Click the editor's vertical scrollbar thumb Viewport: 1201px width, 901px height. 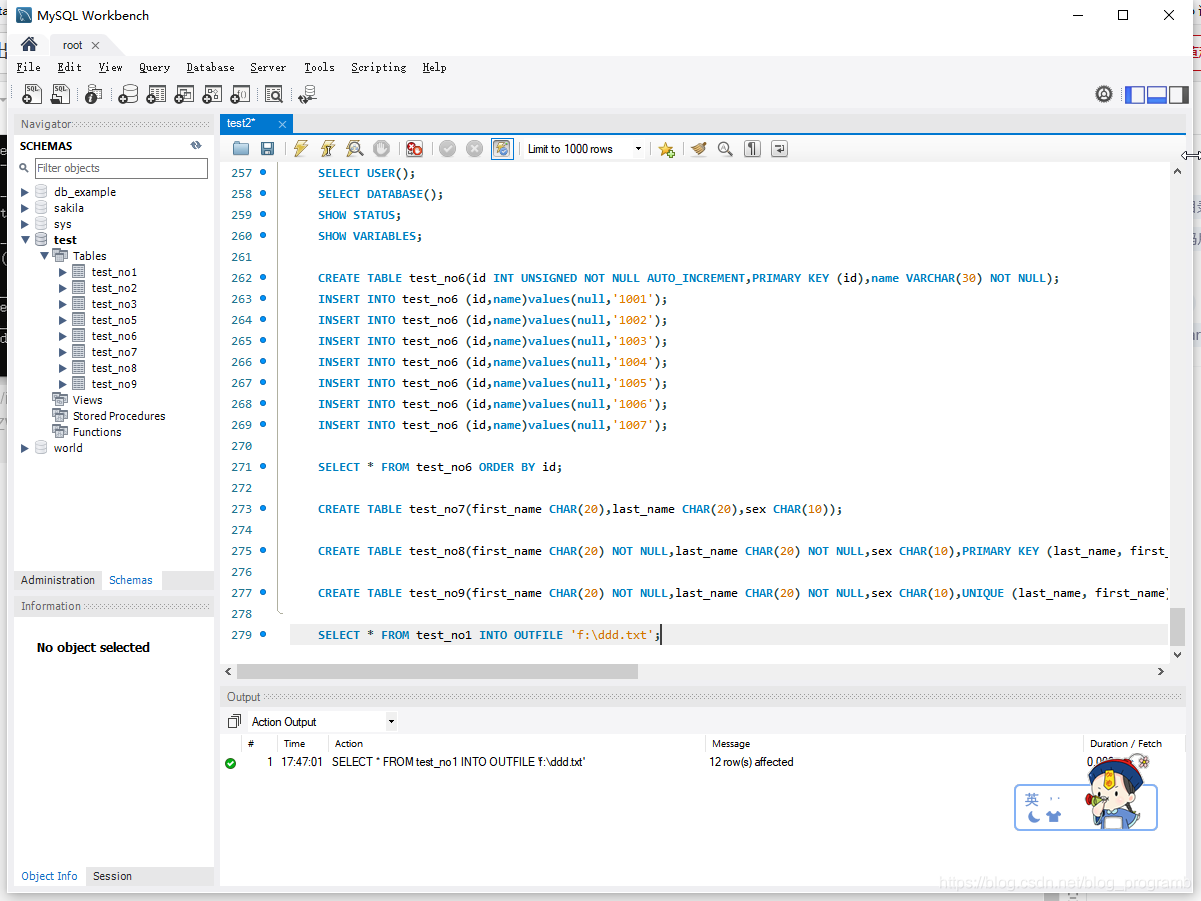pos(1177,626)
